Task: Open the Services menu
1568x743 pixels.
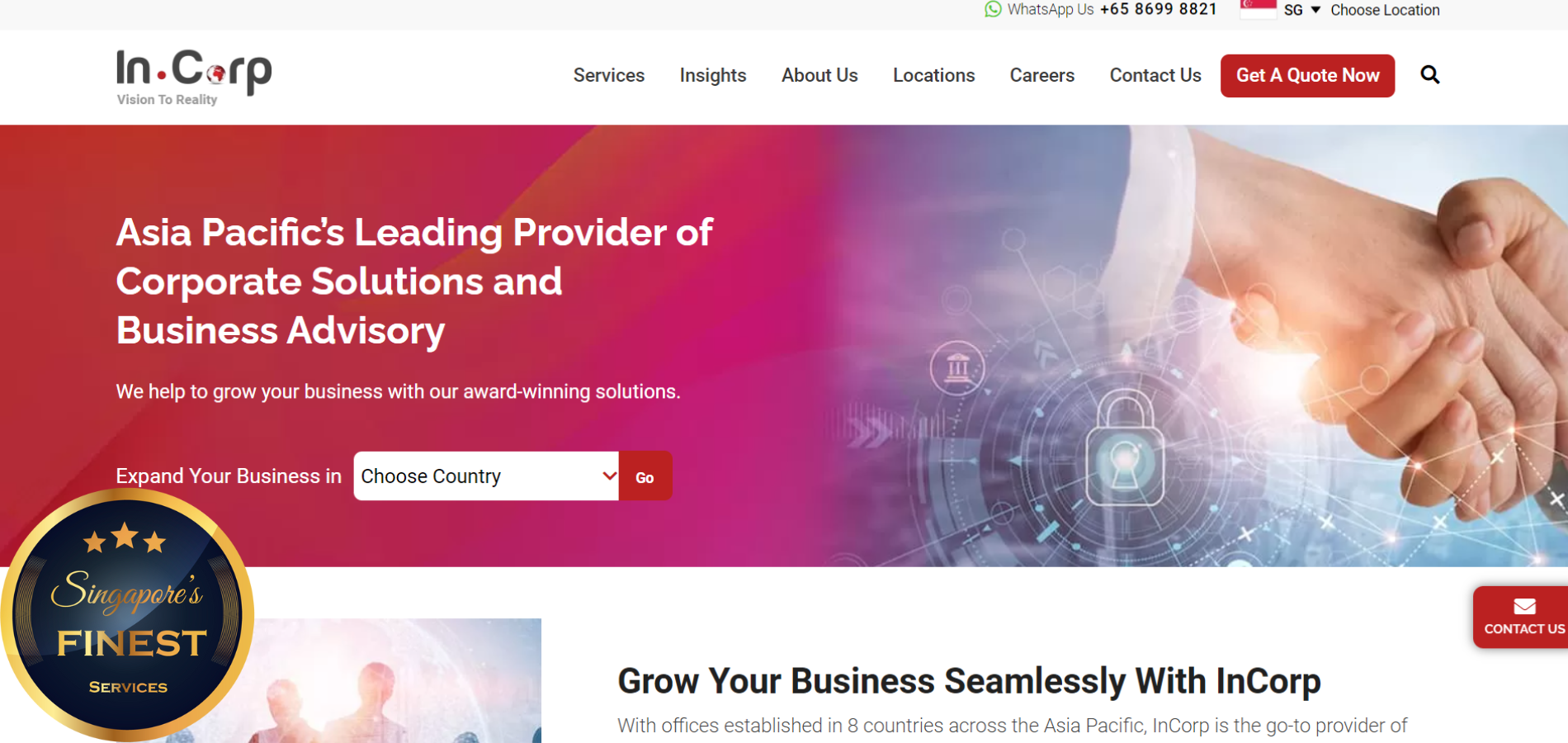Action: (609, 75)
